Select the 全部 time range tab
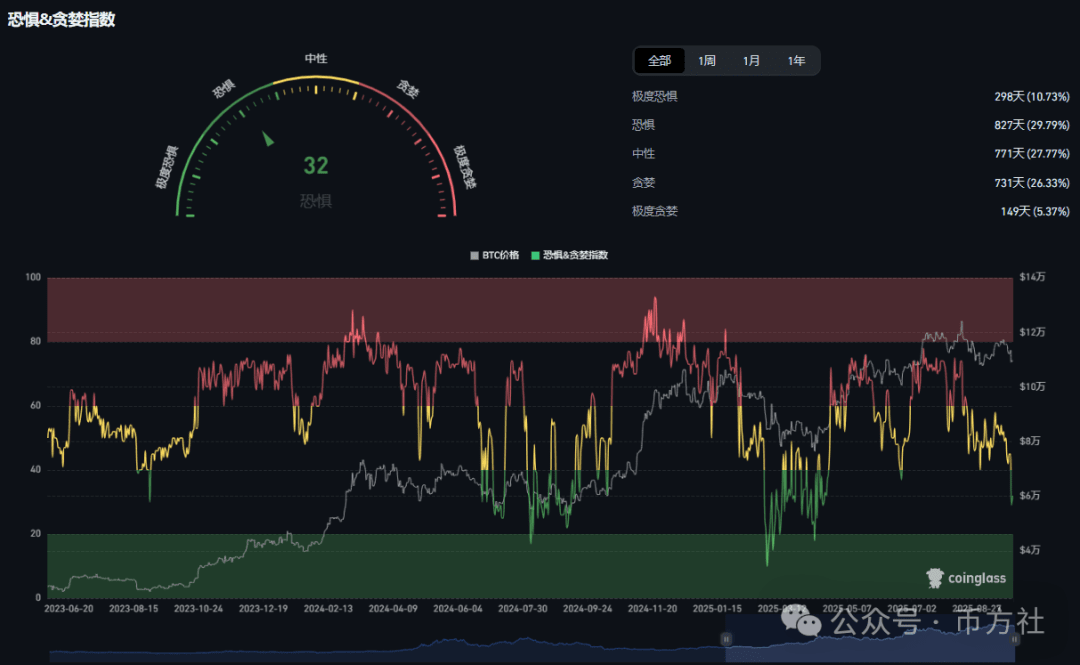1080x665 pixels. (x=659, y=61)
